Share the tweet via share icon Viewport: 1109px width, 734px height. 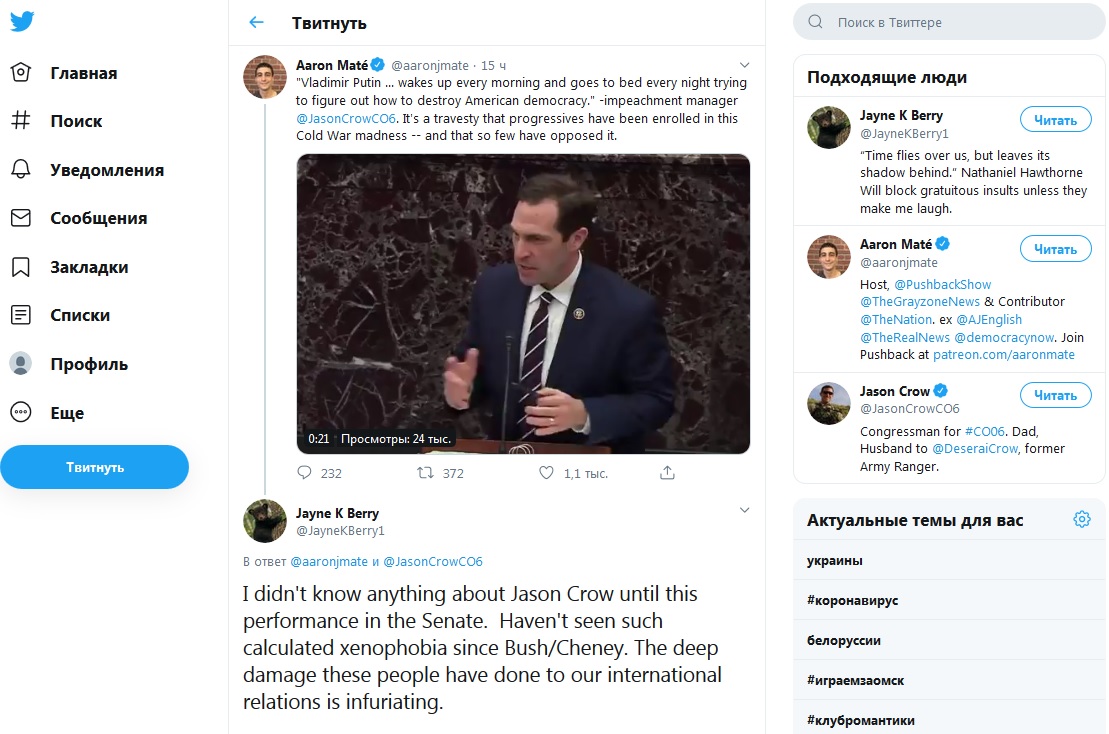pos(667,473)
